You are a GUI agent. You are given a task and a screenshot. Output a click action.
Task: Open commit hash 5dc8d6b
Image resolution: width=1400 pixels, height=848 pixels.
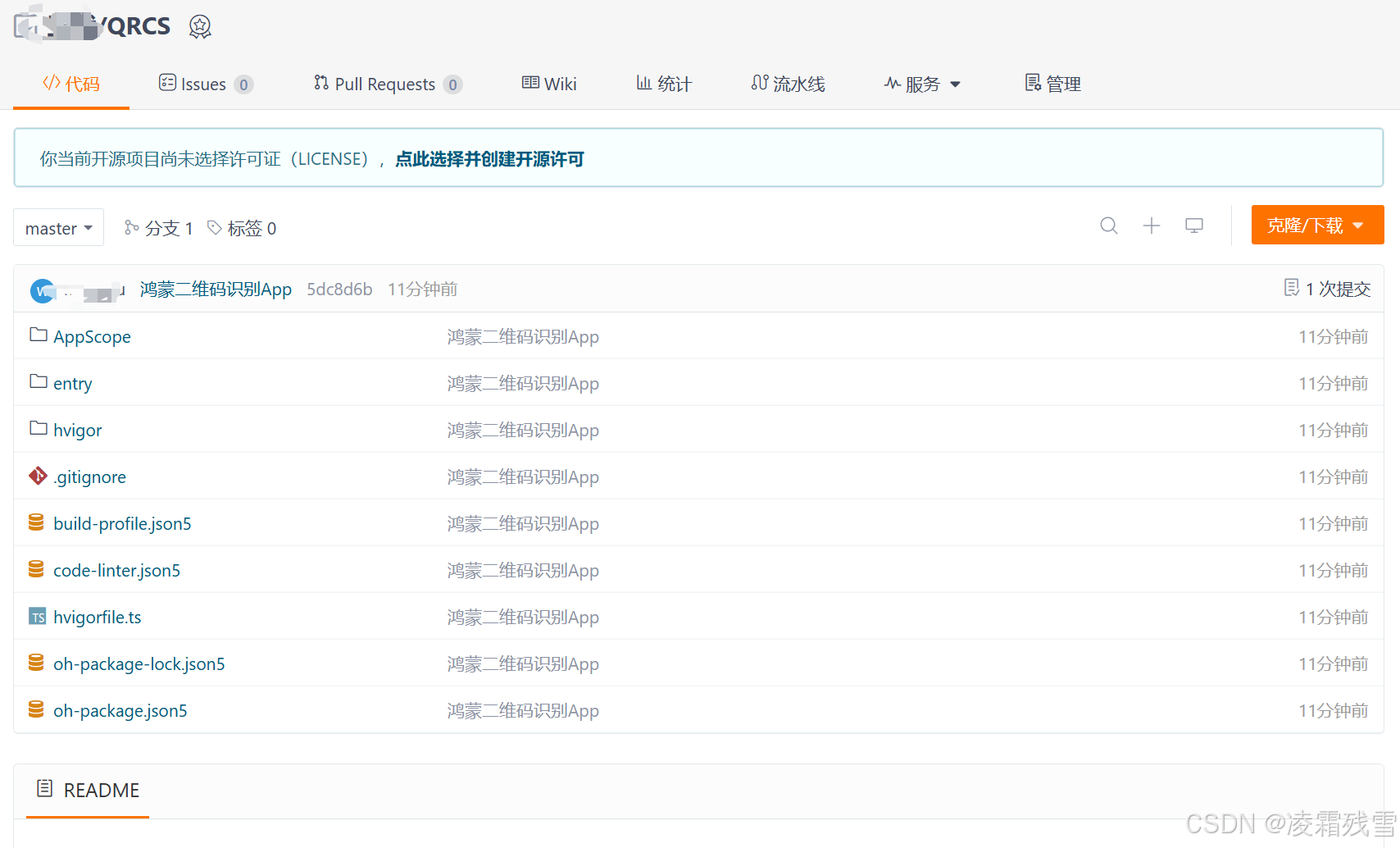pyautogui.click(x=339, y=289)
